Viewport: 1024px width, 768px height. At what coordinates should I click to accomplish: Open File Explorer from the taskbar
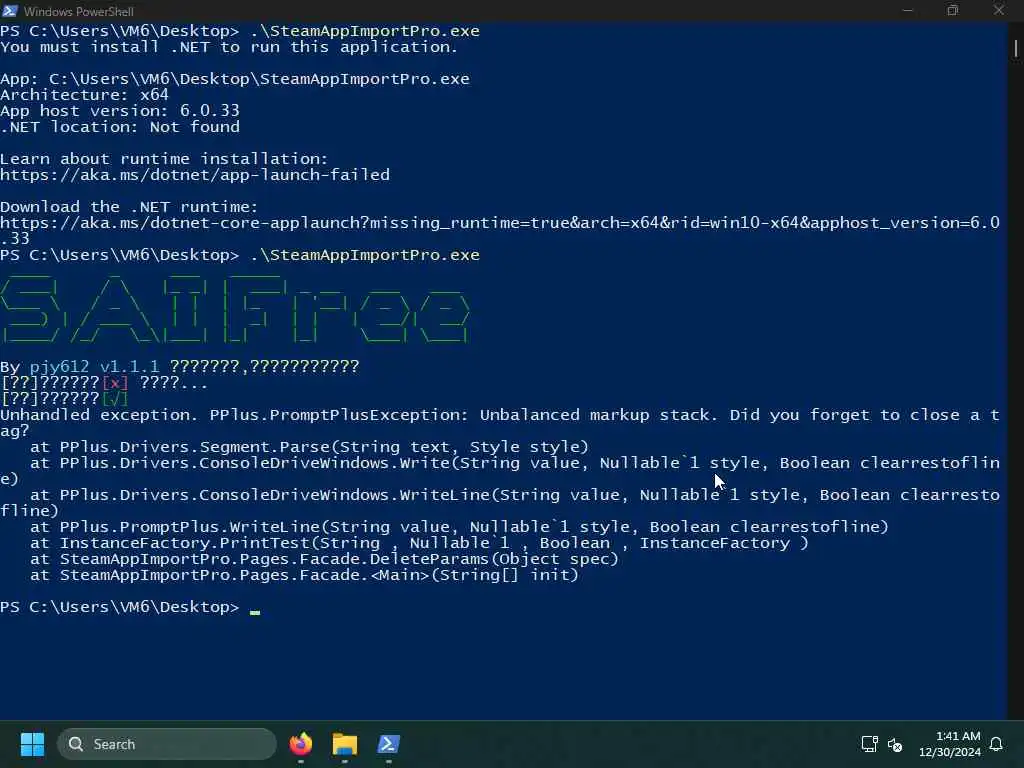[x=345, y=744]
